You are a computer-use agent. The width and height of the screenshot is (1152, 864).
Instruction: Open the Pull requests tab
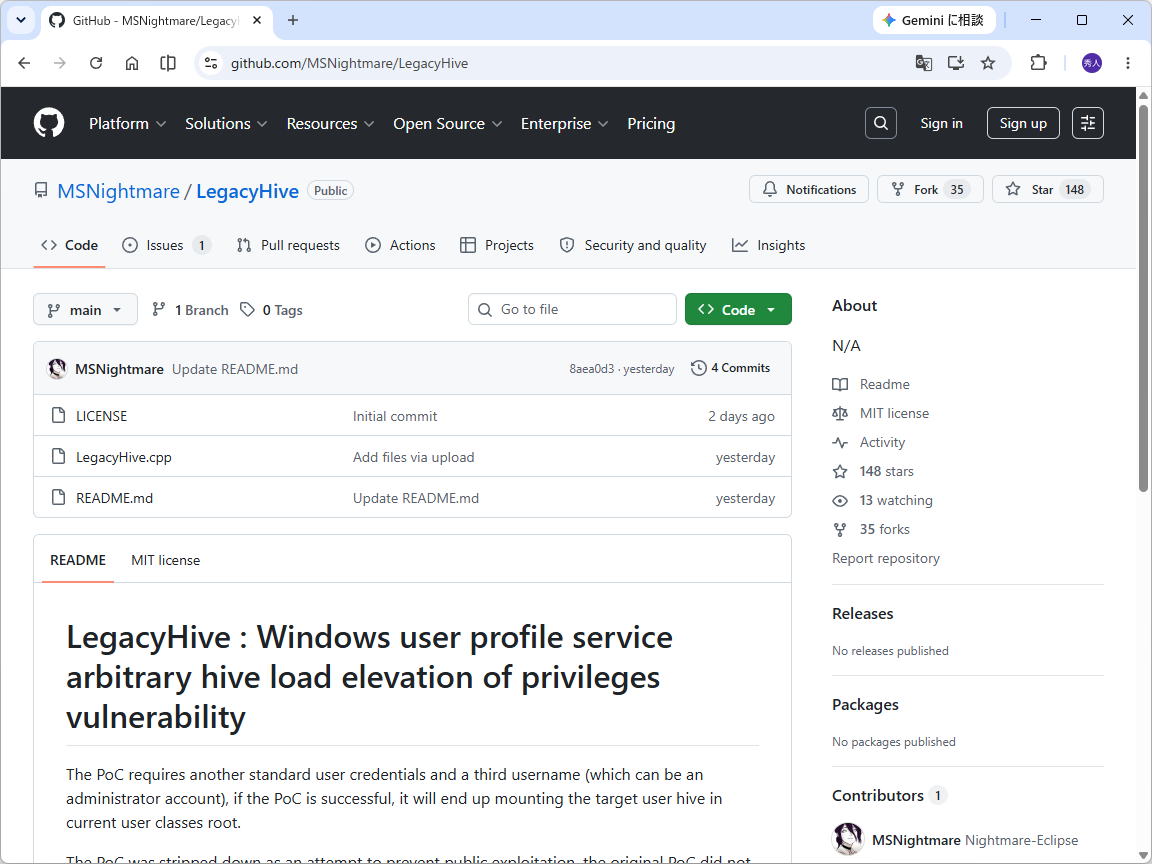[x=288, y=245]
